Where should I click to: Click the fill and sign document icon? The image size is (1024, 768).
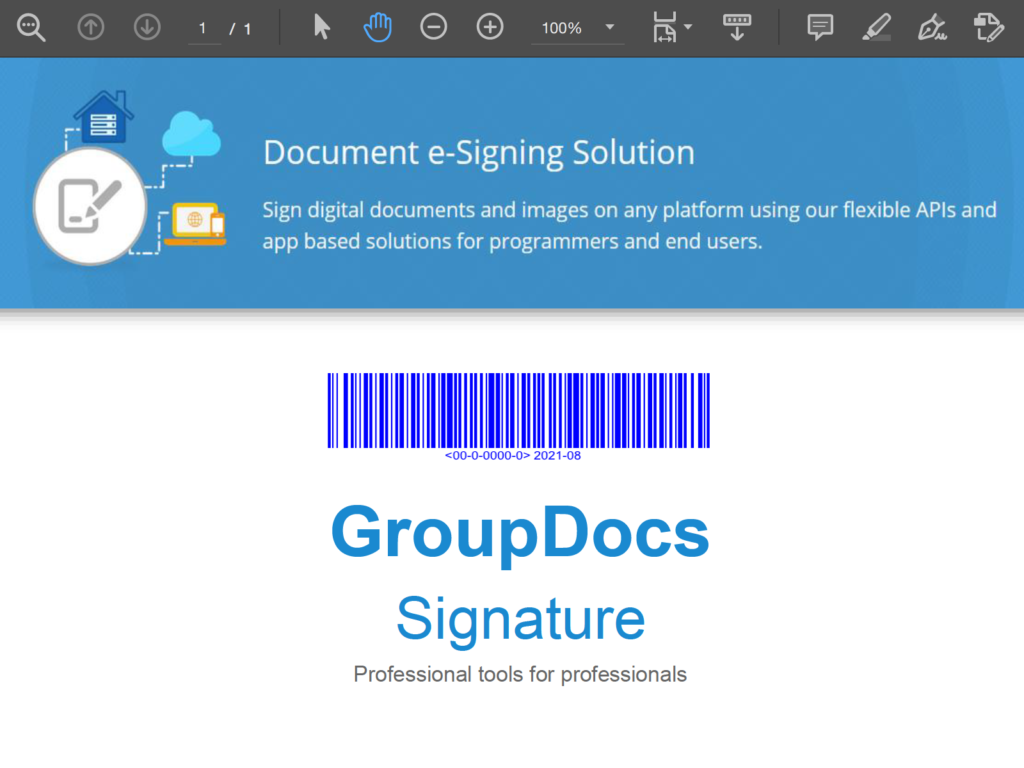[988, 28]
